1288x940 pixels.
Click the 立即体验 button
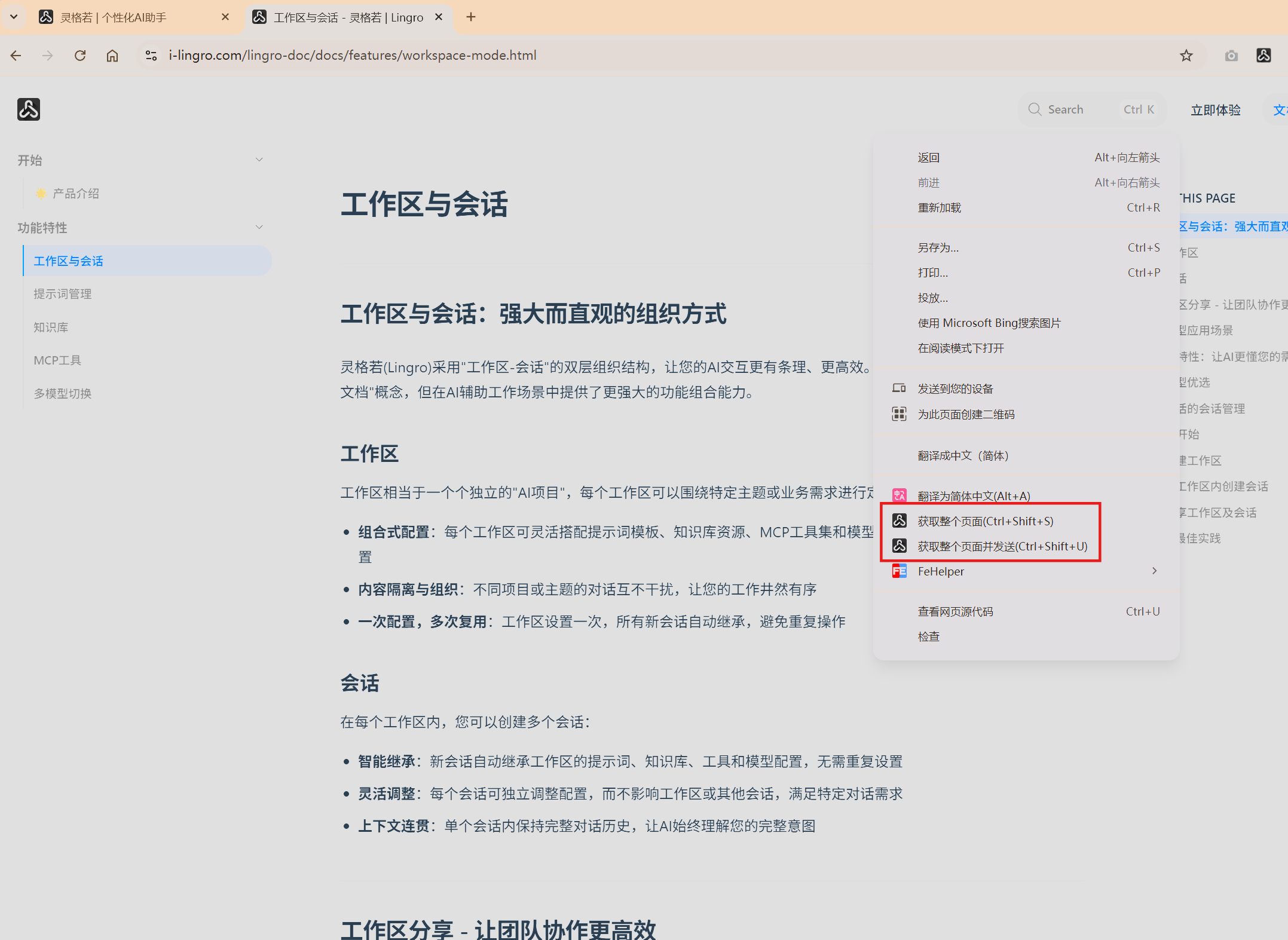(1215, 110)
